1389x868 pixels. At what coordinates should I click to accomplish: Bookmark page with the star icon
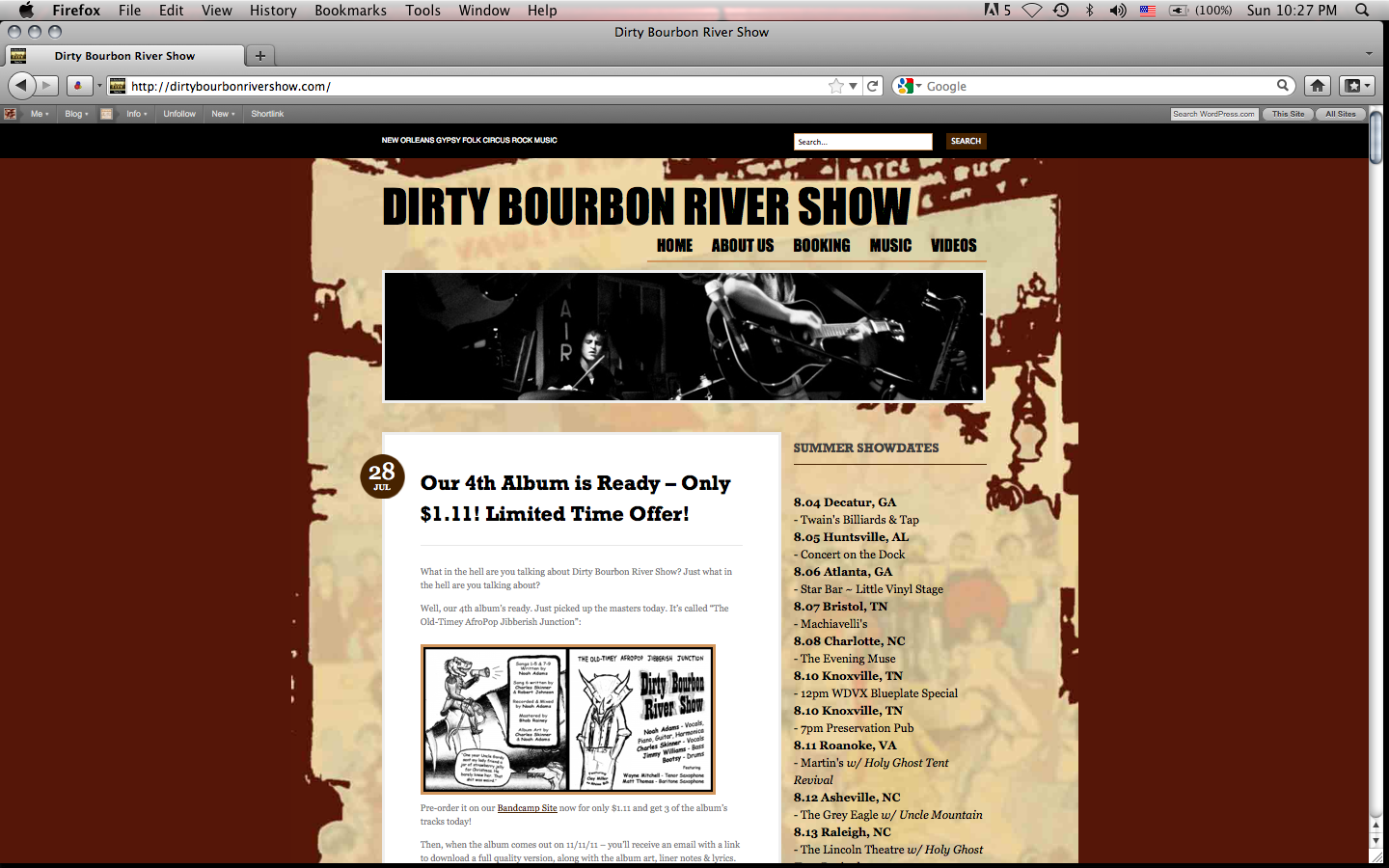point(835,86)
